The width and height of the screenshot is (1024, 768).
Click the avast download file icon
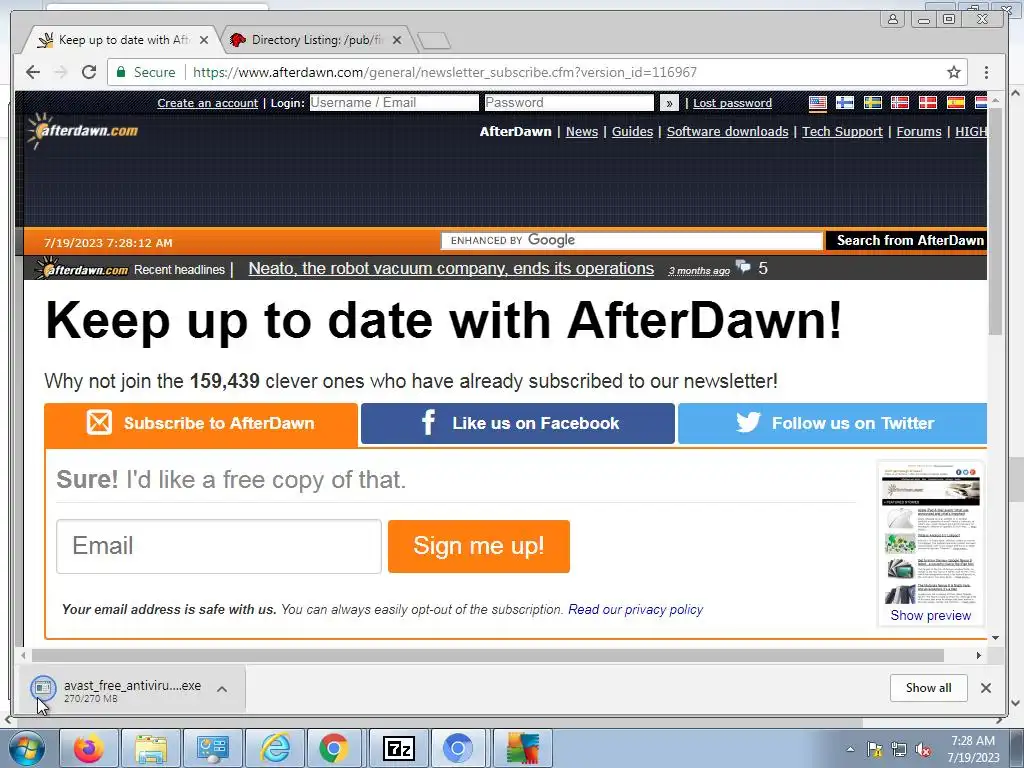[42, 687]
